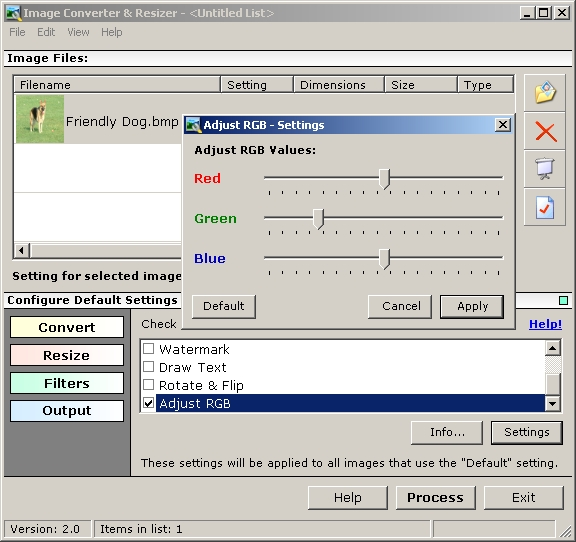Screen dimensions: 576x542
Task: Enable the Draw Text checkbox
Action: coord(148,367)
